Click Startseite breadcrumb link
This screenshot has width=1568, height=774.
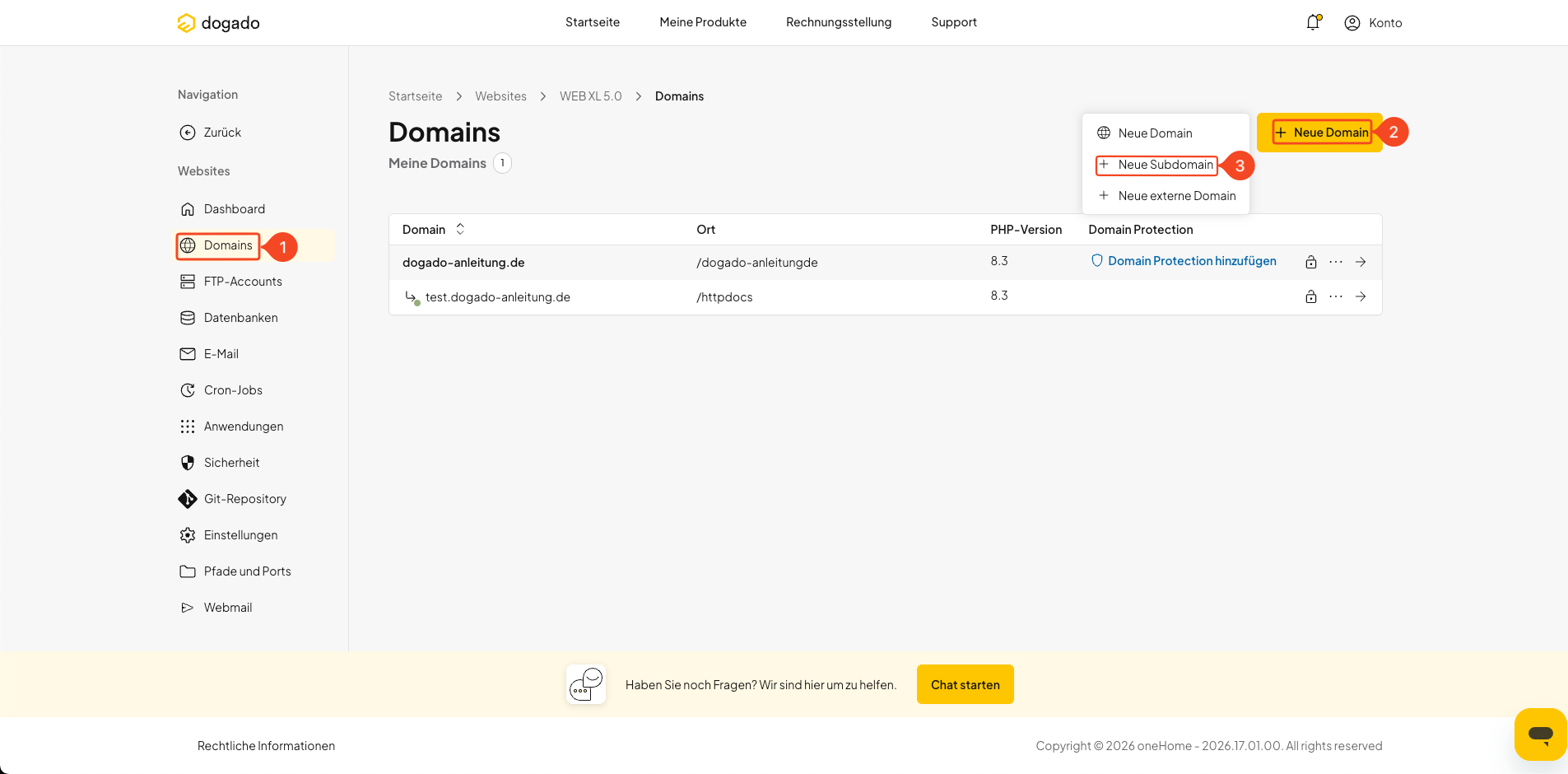point(415,96)
